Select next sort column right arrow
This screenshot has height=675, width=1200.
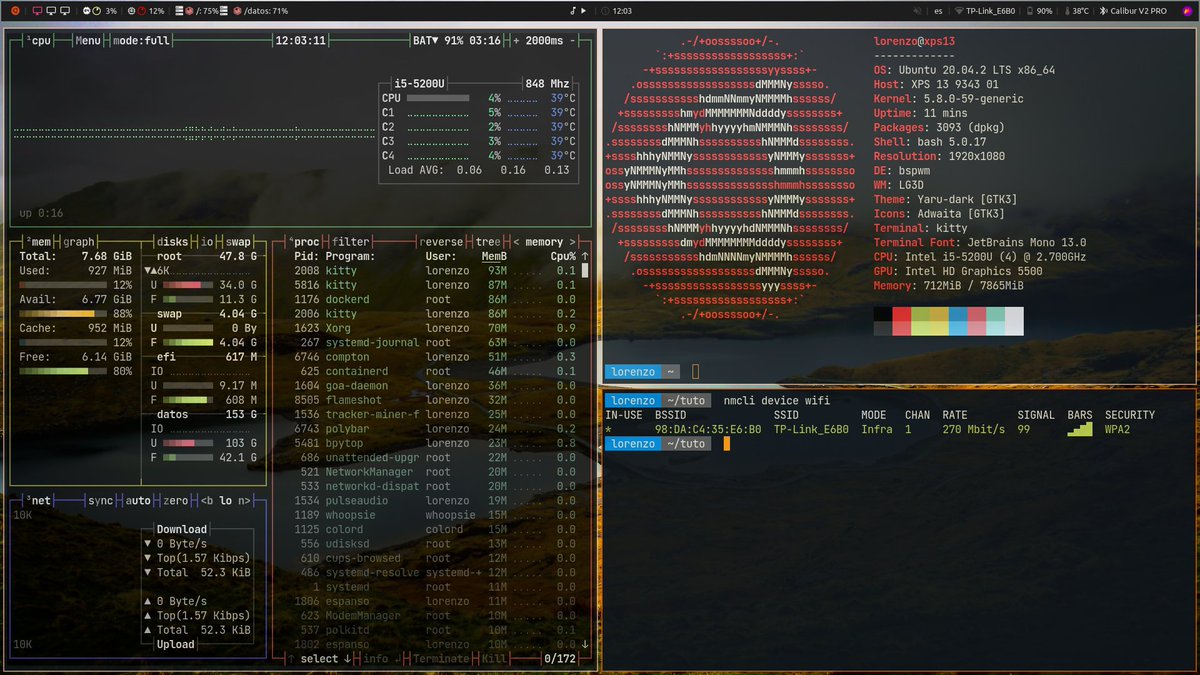(x=572, y=242)
